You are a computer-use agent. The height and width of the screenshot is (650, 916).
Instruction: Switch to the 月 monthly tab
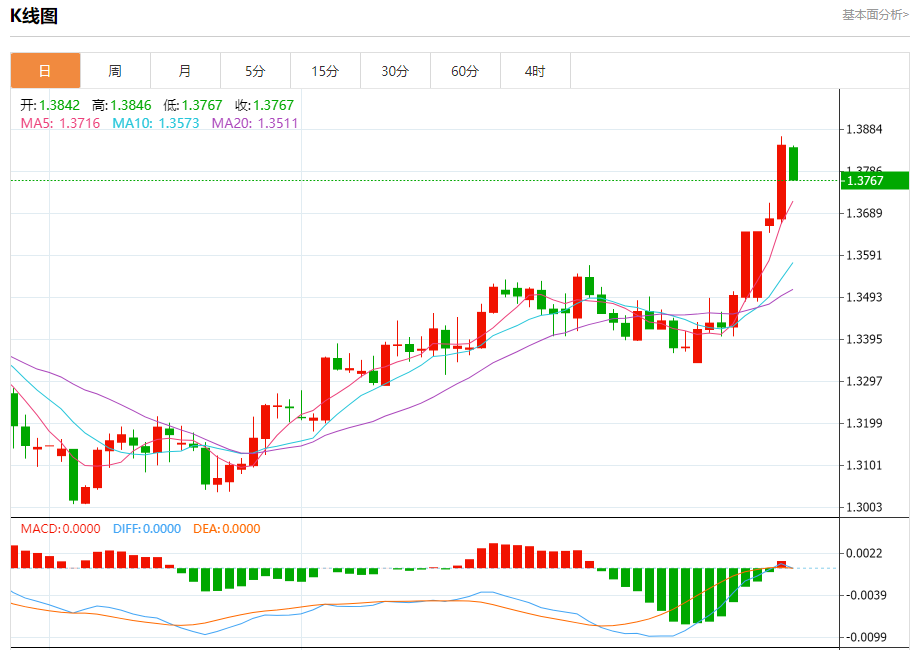[185, 71]
